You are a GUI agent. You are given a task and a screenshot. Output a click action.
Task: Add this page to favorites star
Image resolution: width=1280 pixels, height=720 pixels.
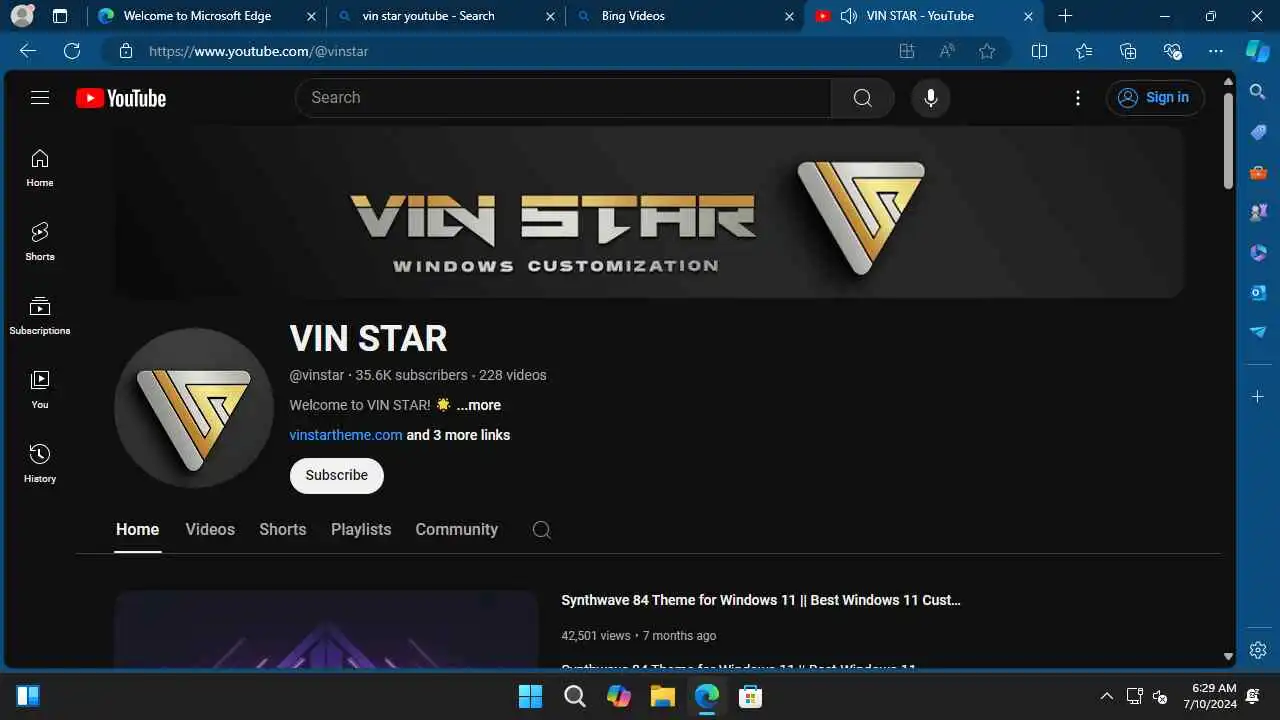pyautogui.click(x=987, y=51)
